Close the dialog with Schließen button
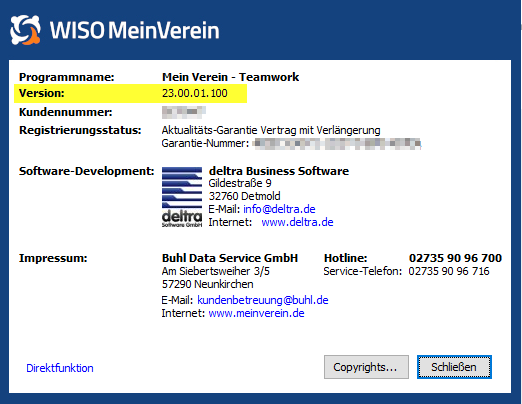 pyautogui.click(x=454, y=367)
